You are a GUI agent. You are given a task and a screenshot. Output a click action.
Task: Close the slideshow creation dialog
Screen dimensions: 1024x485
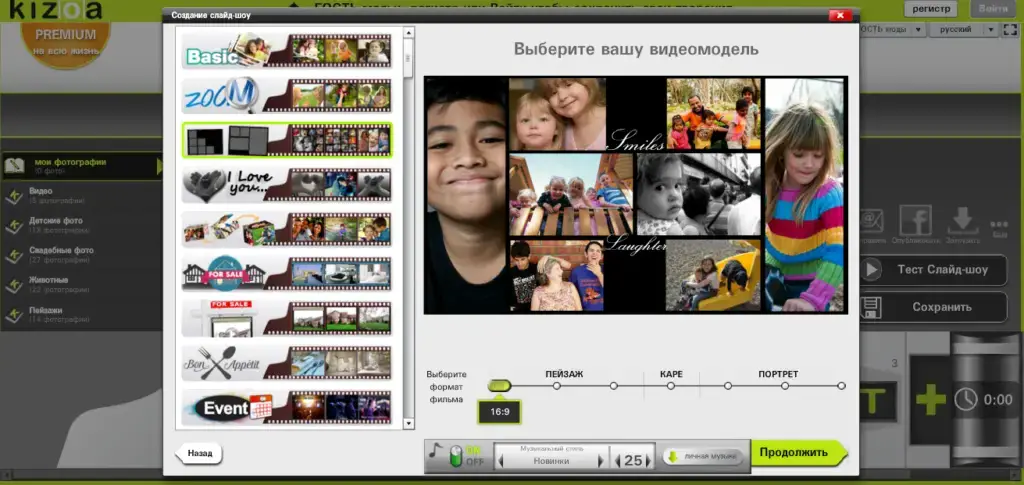pyautogui.click(x=839, y=17)
